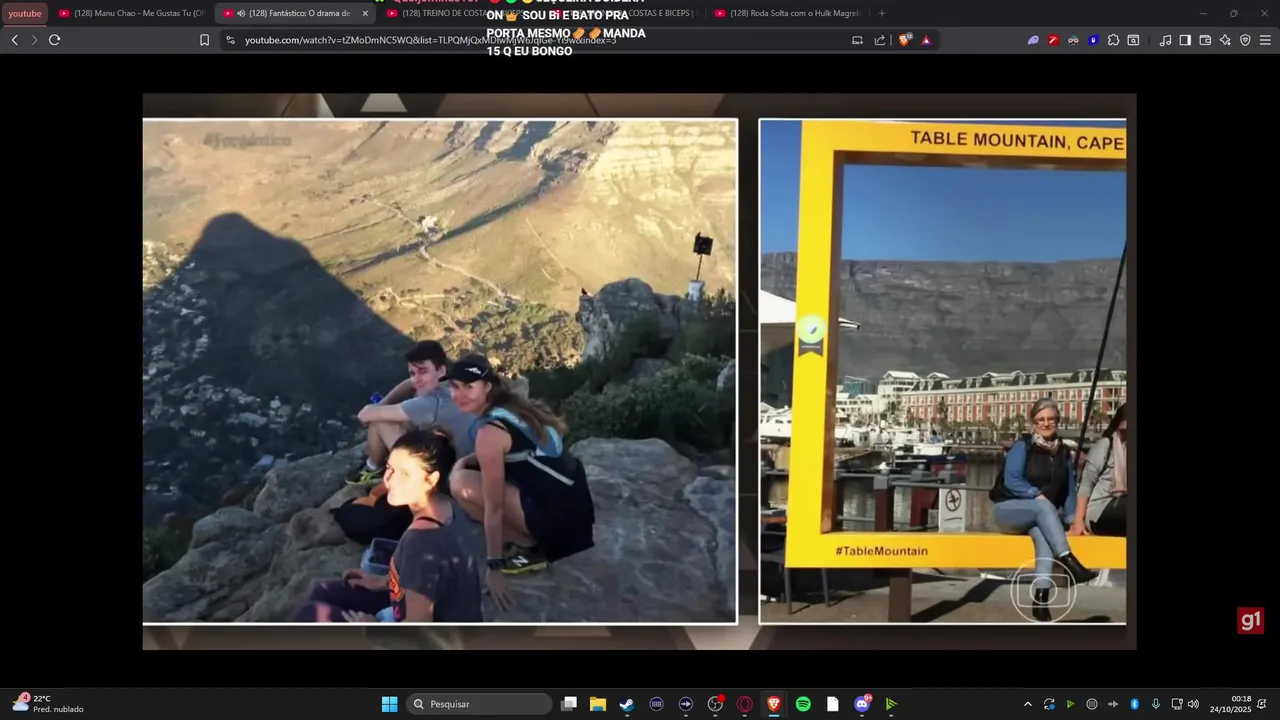Open the blue mouse extension
This screenshot has width=1280, height=720.
click(1093, 40)
